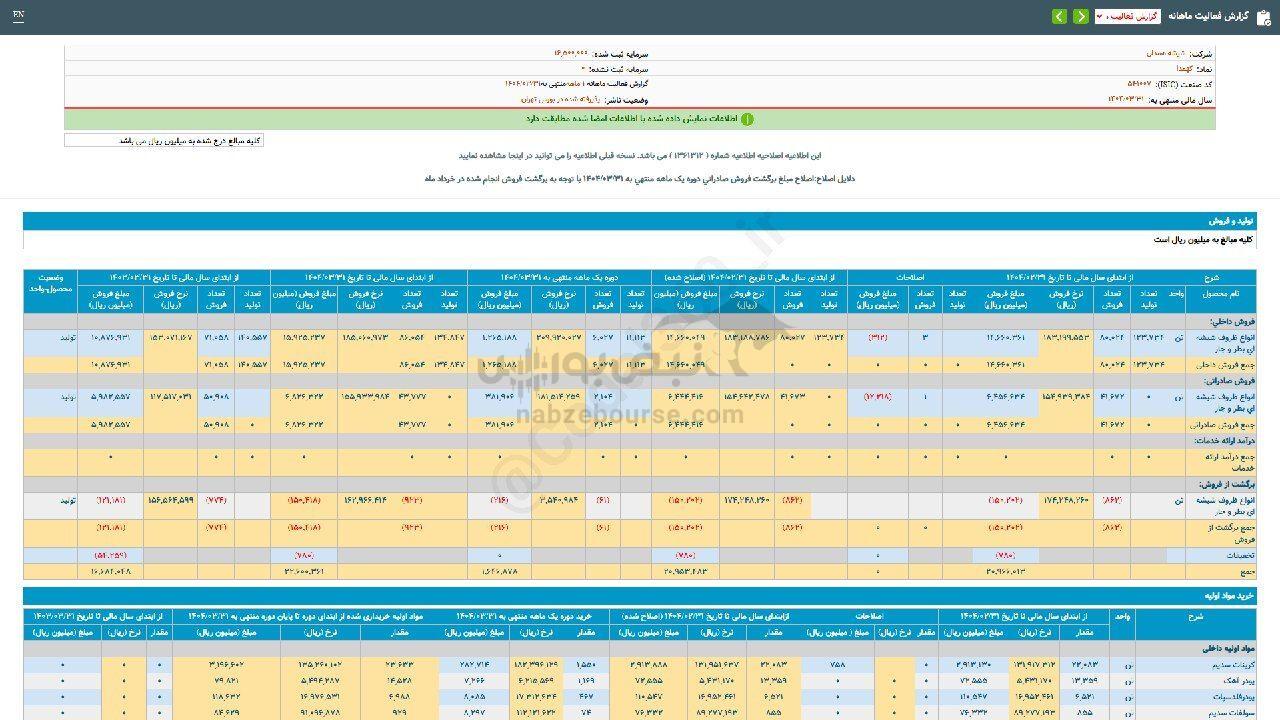Switch the language with the EN link
Viewport: 1280px width, 720px height.
pyautogui.click(x=18, y=16)
